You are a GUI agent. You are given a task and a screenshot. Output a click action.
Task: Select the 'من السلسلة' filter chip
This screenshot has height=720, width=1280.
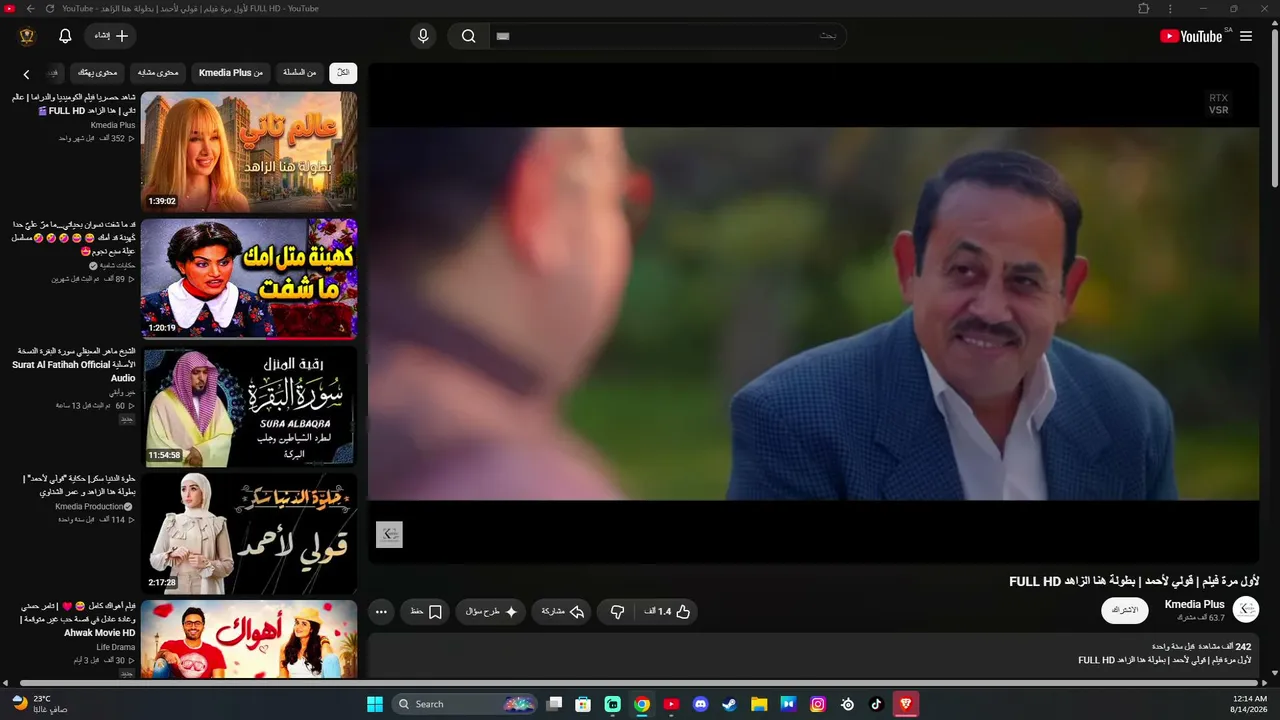click(x=300, y=72)
